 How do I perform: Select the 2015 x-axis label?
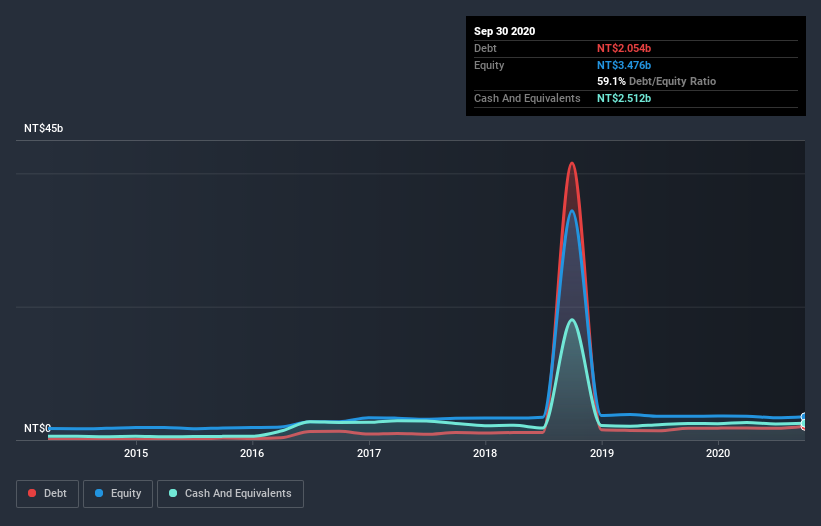pyautogui.click(x=136, y=453)
